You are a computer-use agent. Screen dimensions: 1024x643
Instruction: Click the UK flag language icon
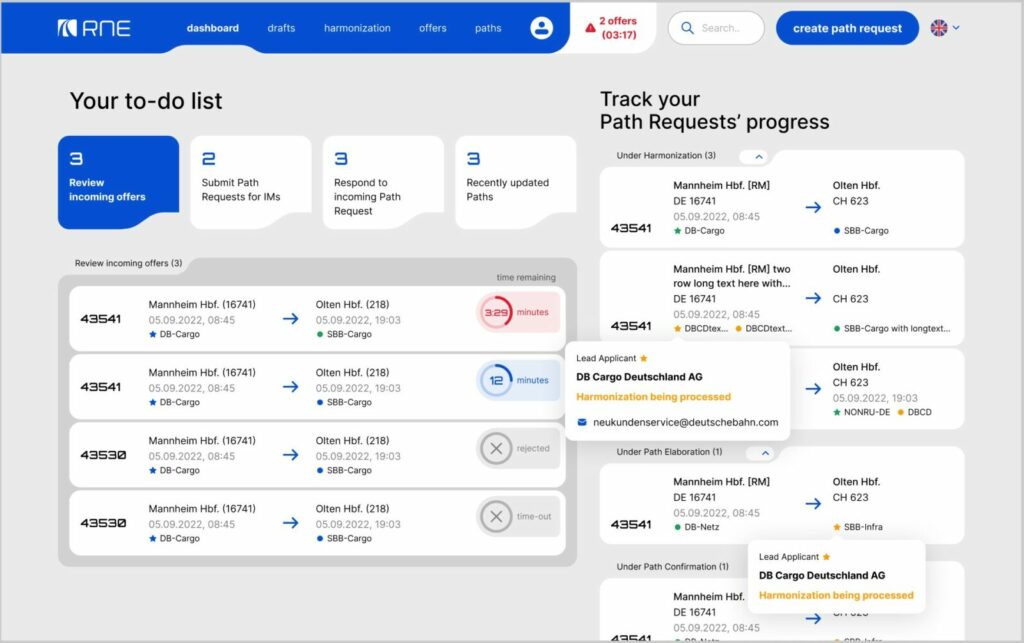click(939, 28)
